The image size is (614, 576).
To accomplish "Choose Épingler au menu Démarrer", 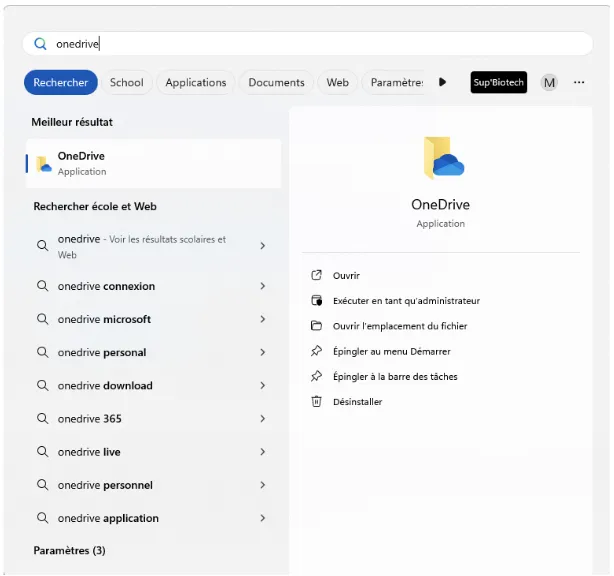I will (x=392, y=351).
